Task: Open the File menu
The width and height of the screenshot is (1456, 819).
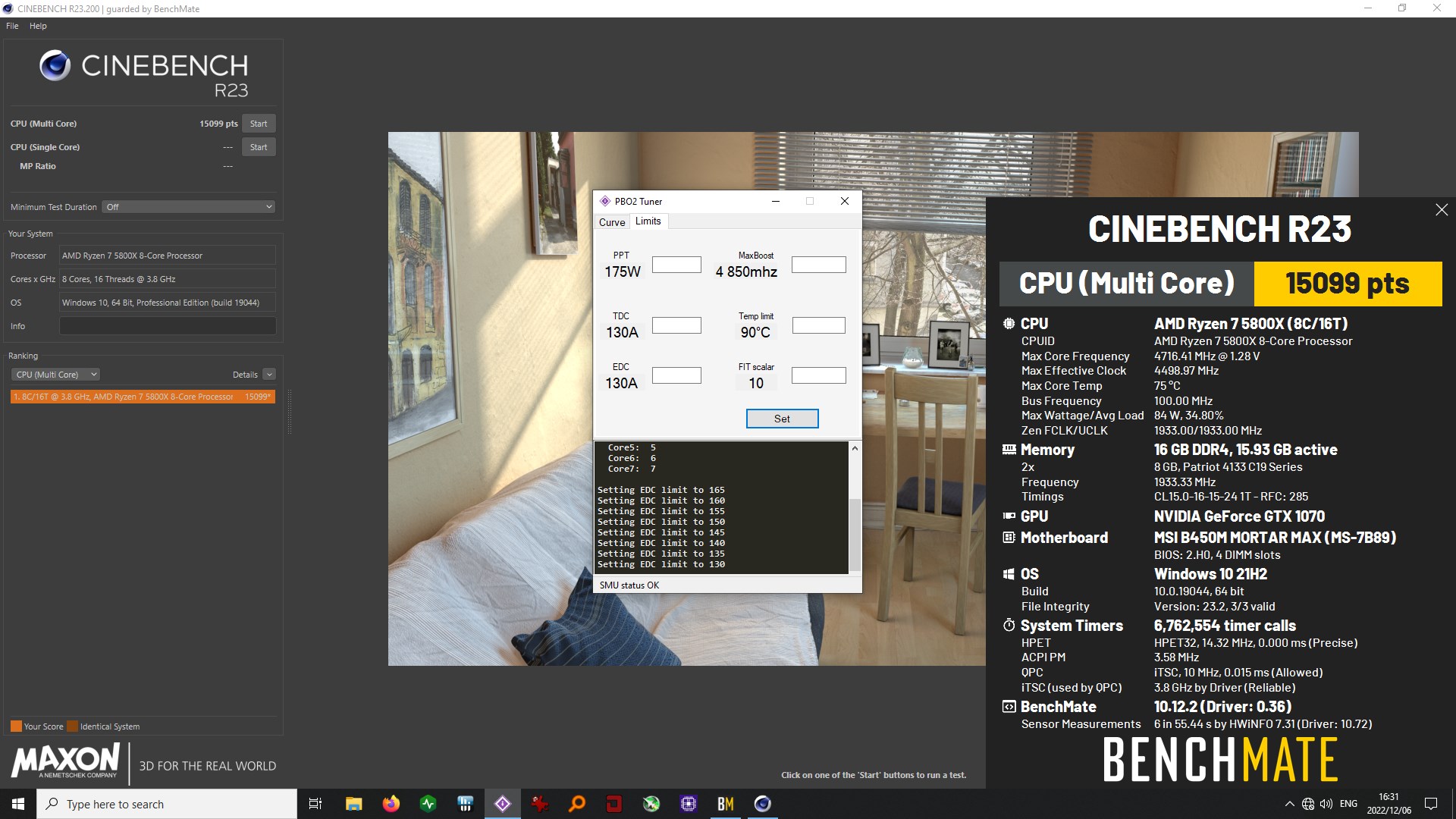Action: 12,26
